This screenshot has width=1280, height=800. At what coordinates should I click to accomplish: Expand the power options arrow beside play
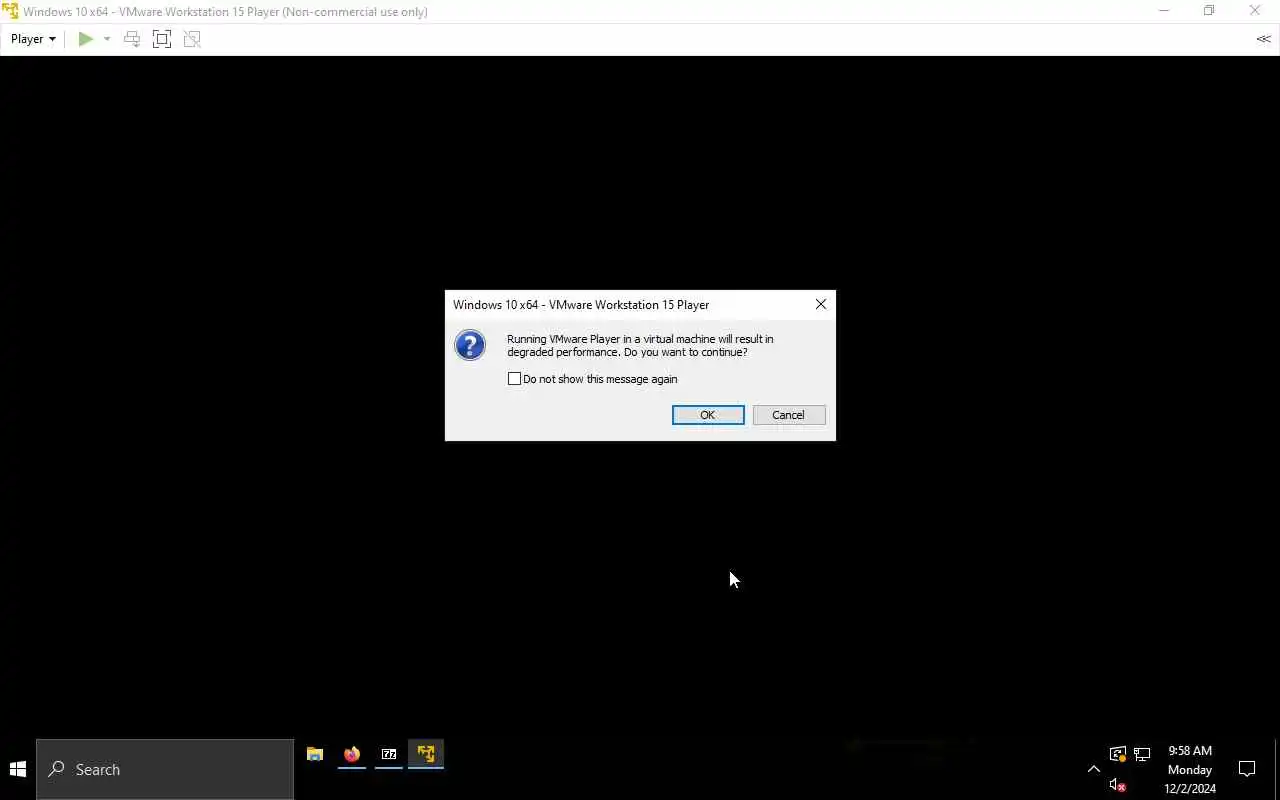pyautogui.click(x=107, y=39)
